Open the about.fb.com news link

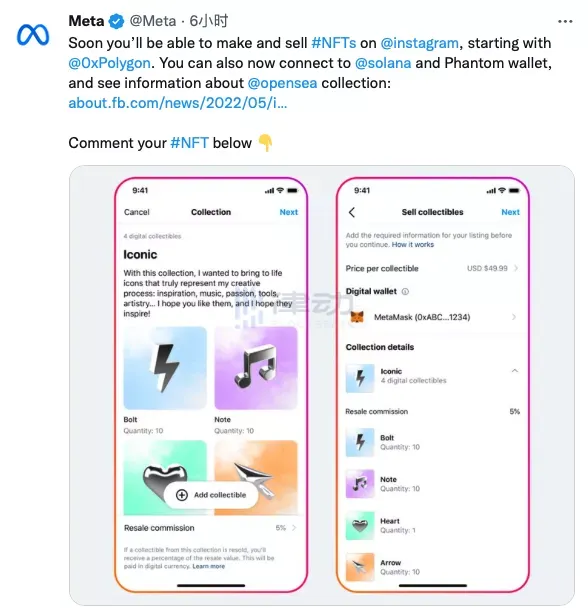click(x=178, y=103)
